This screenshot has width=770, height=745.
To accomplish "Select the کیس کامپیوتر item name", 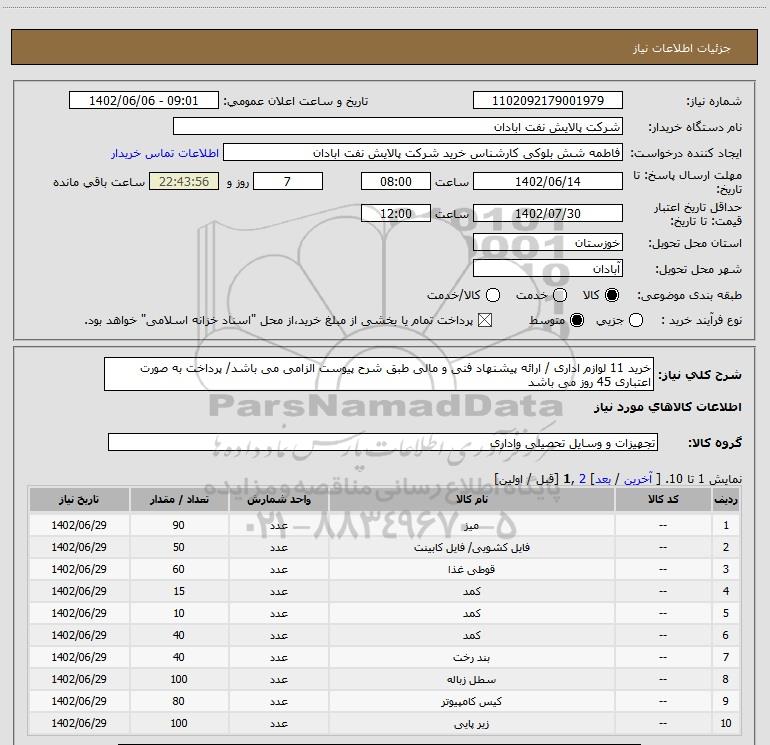I will 471,701.
